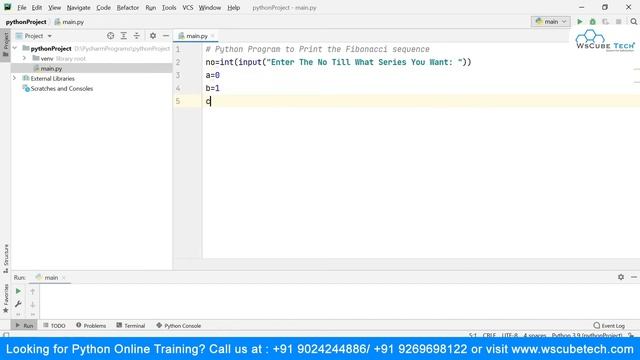
Task: Open the File menu
Action: coord(22,8)
